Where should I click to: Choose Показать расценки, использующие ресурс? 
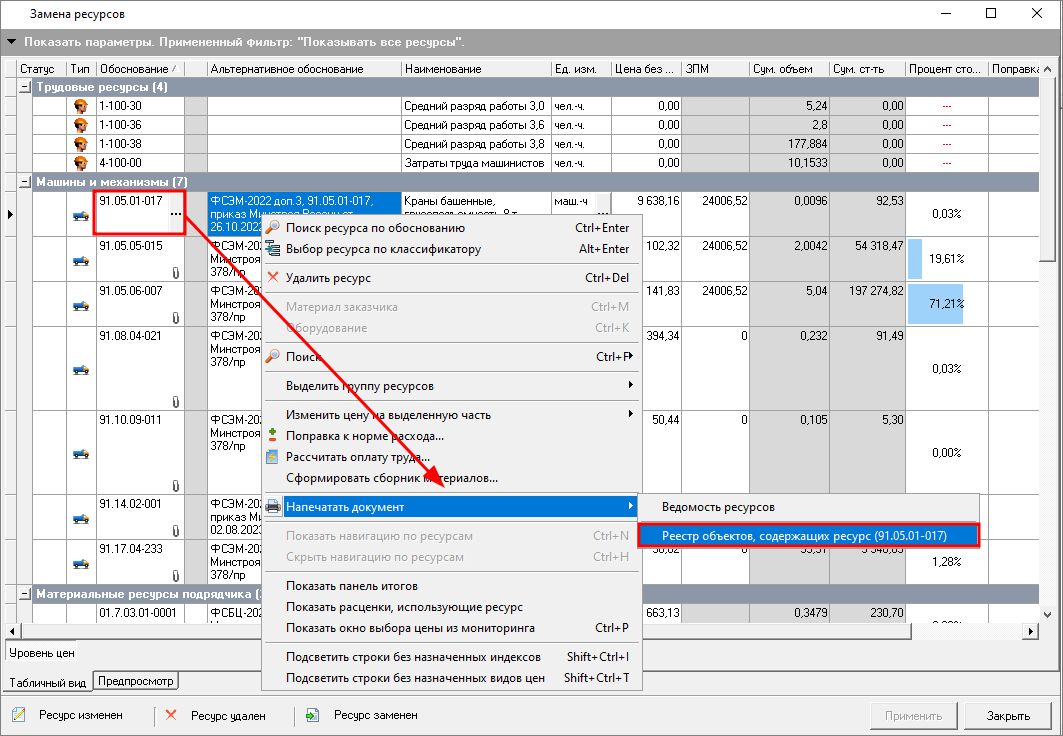point(452,607)
